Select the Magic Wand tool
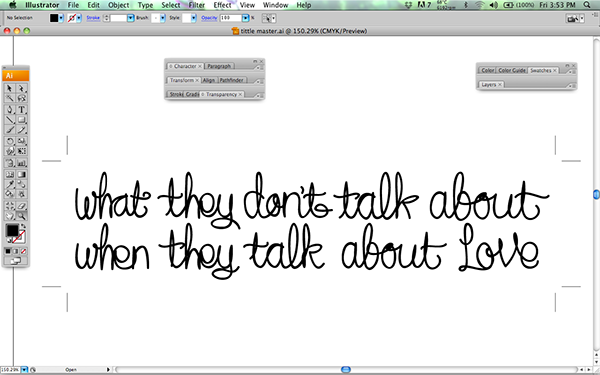Screen dimensions: 600x375 [x=10, y=98]
